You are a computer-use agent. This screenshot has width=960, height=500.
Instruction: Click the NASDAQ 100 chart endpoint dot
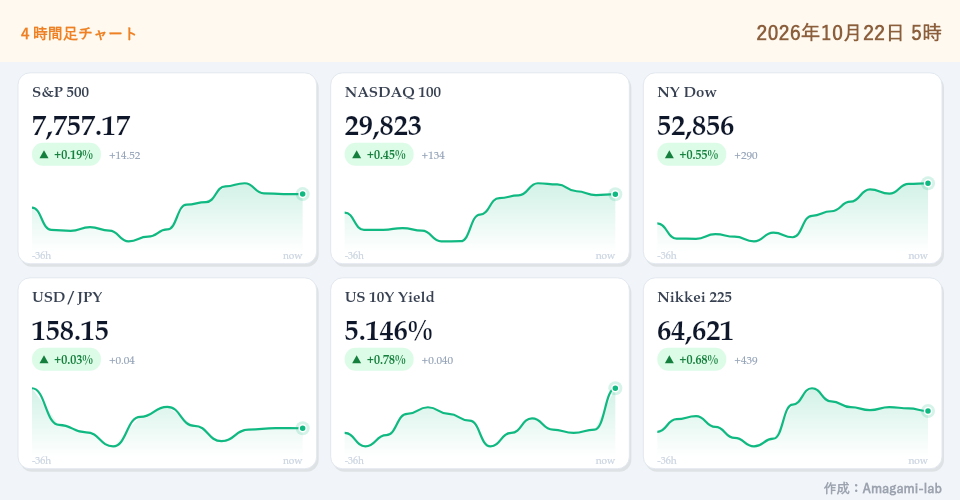coord(615,194)
